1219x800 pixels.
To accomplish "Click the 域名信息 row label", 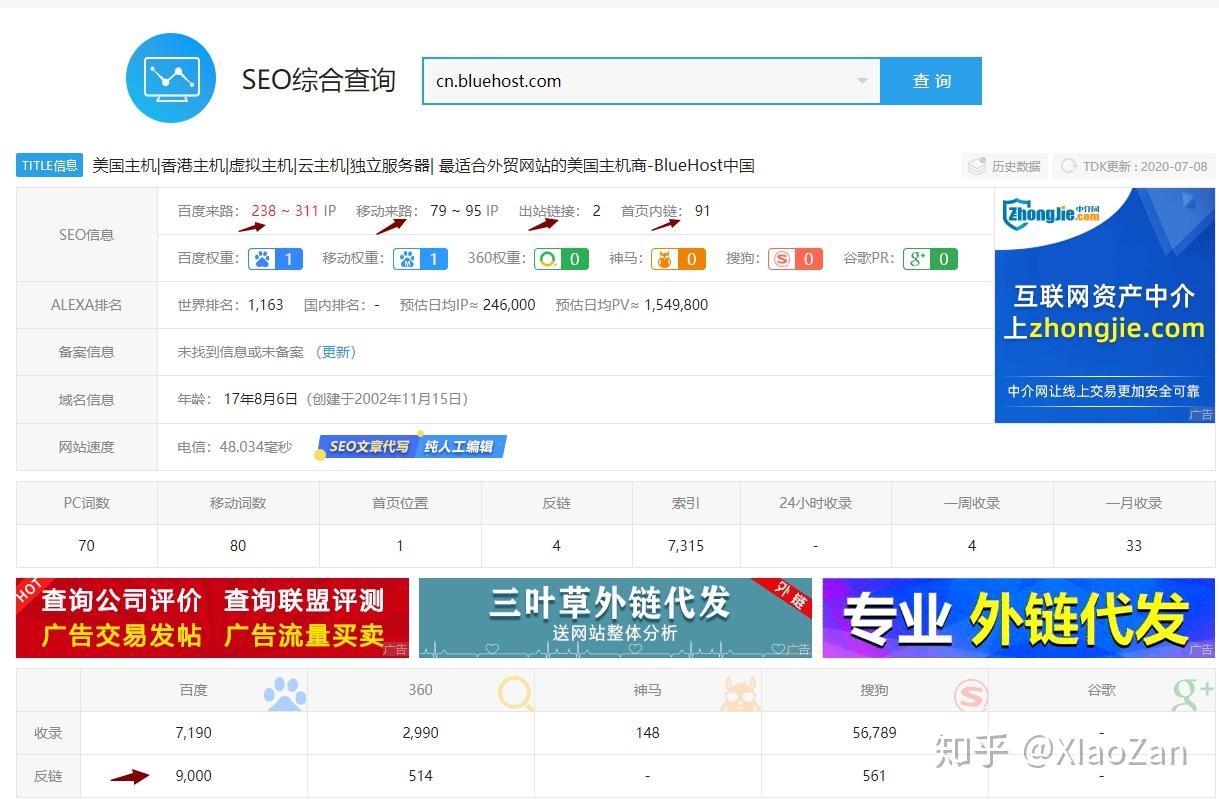I will (x=87, y=399).
